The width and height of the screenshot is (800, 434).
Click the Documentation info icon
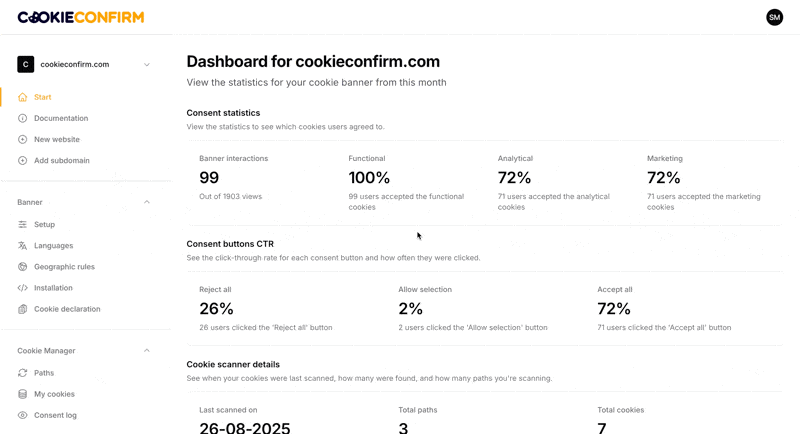click(22, 118)
